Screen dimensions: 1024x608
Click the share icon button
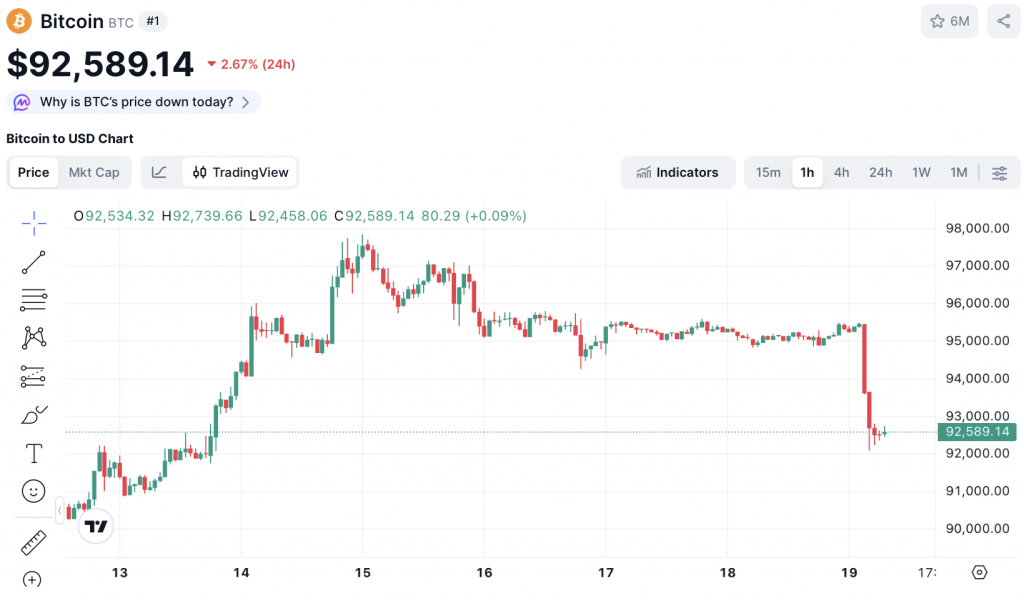click(x=1003, y=21)
